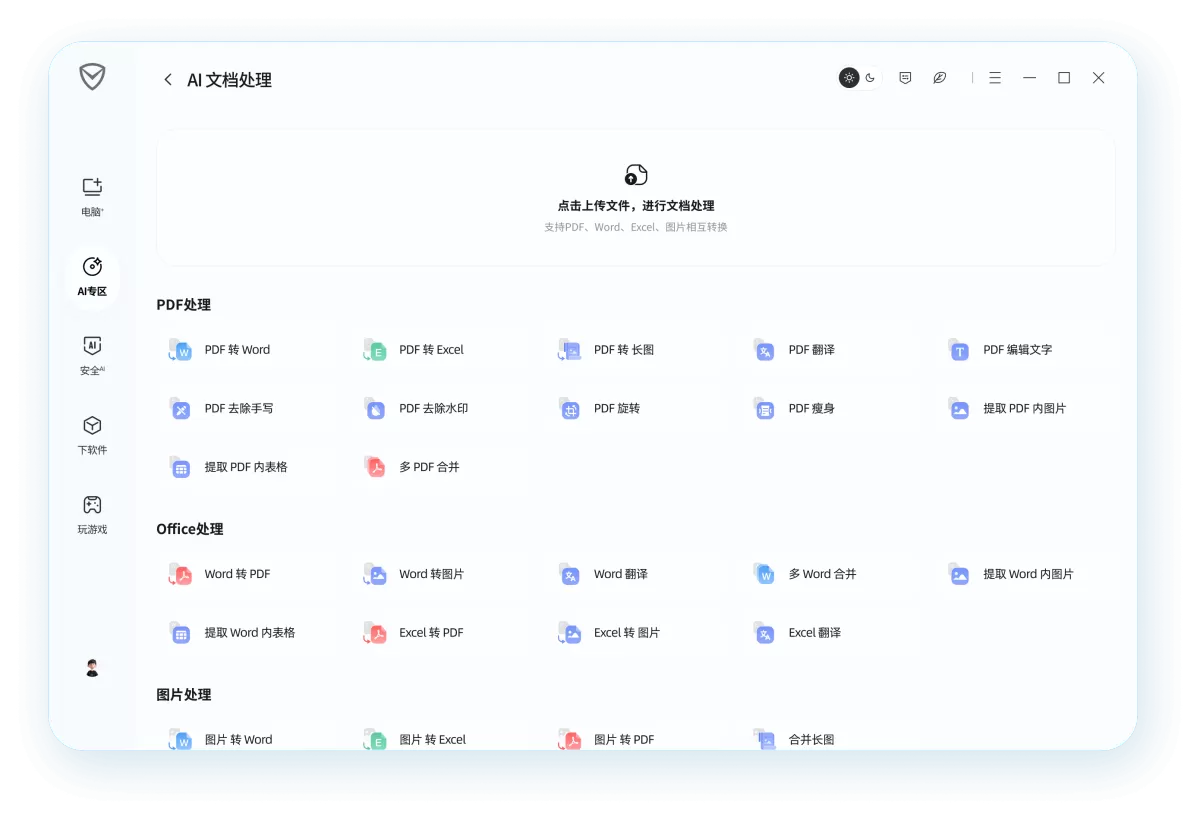Click the upload cloud icon

click(x=636, y=175)
